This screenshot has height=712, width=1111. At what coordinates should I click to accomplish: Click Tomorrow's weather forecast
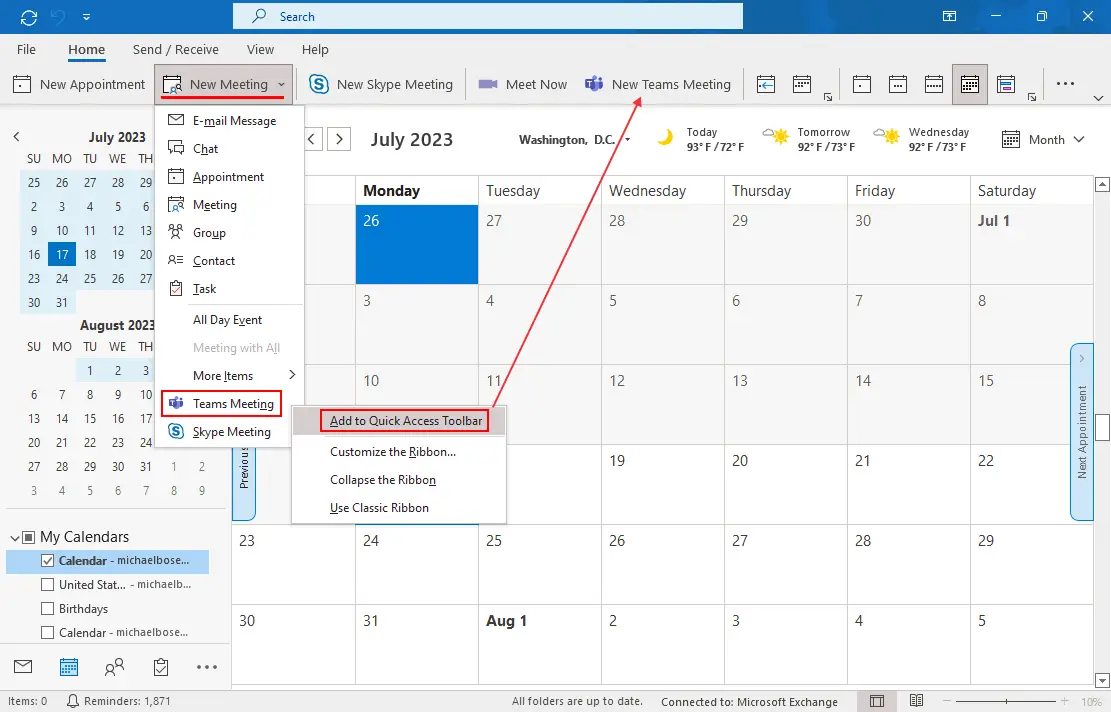click(x=809, y=140)
